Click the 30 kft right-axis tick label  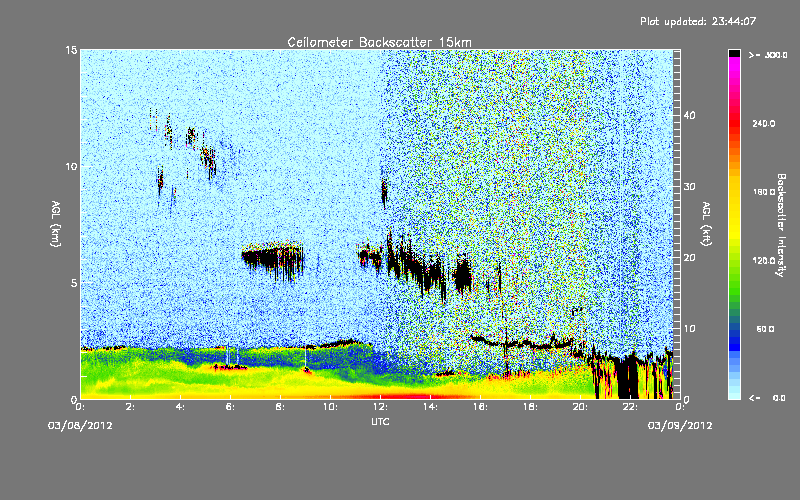(689, 186)
